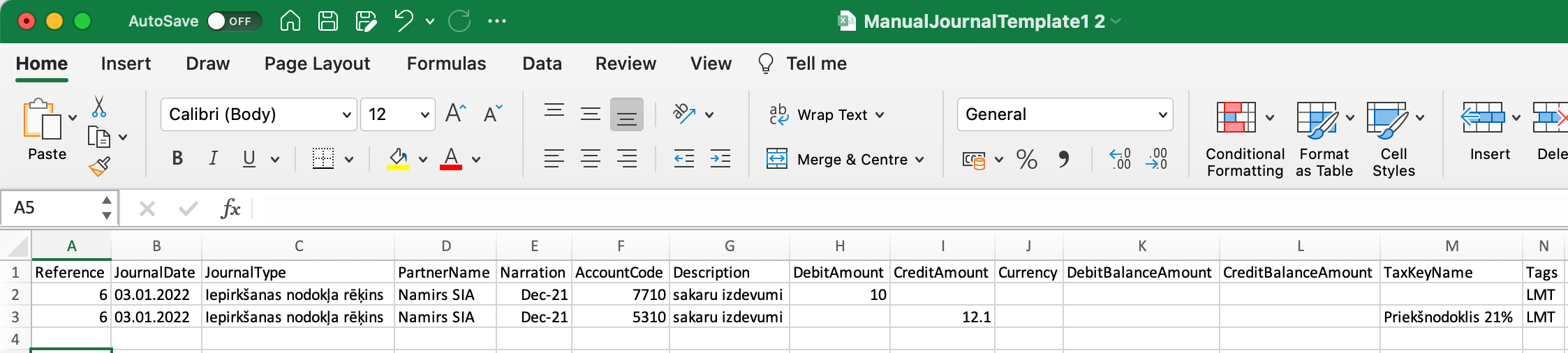Switch to the Formulas tab
This screenshot has height=353, width=1568.
tap(446, 63)
